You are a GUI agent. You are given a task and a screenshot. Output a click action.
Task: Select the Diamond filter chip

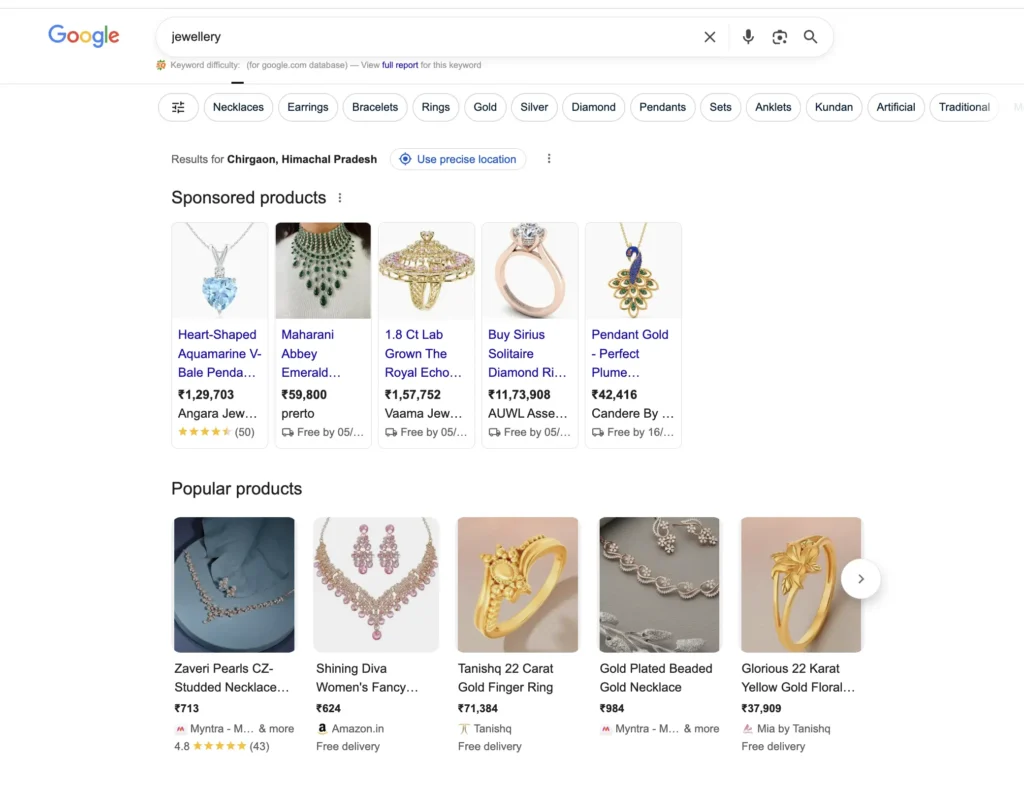593,107
